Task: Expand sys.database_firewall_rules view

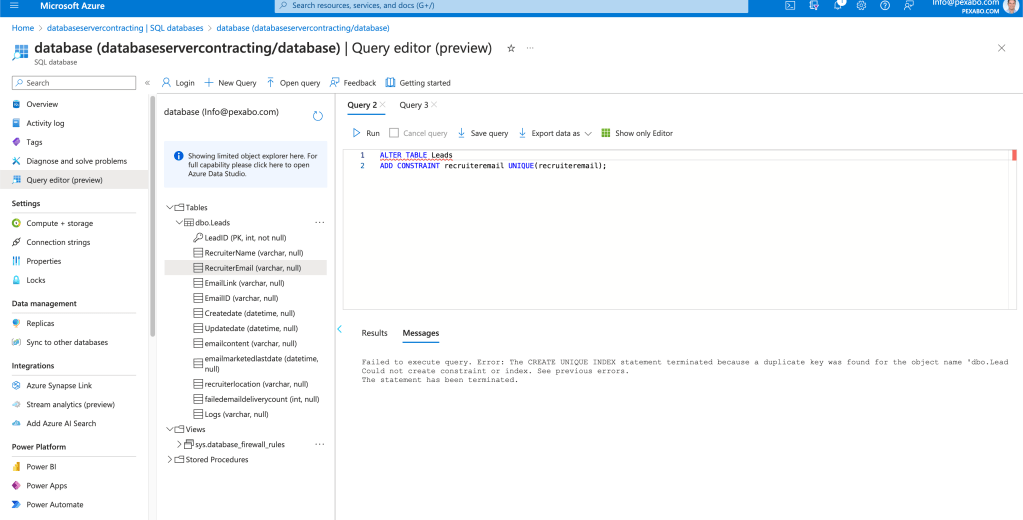Action: pyautogui.click(x=179, y=444)
